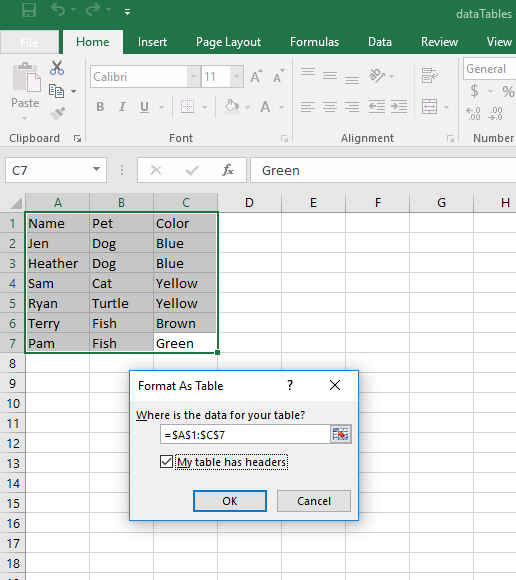Click the collapse range selector icon in dialog
The height and width of the screenshot is (580, 516).
[x=340, y=434]
